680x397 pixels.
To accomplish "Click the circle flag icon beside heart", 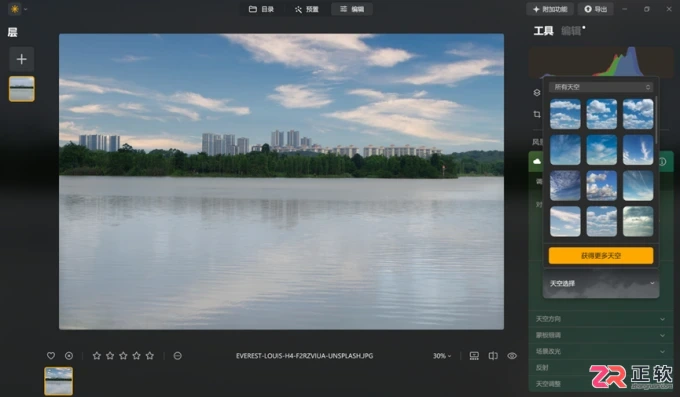I will [x=69, y=356].
